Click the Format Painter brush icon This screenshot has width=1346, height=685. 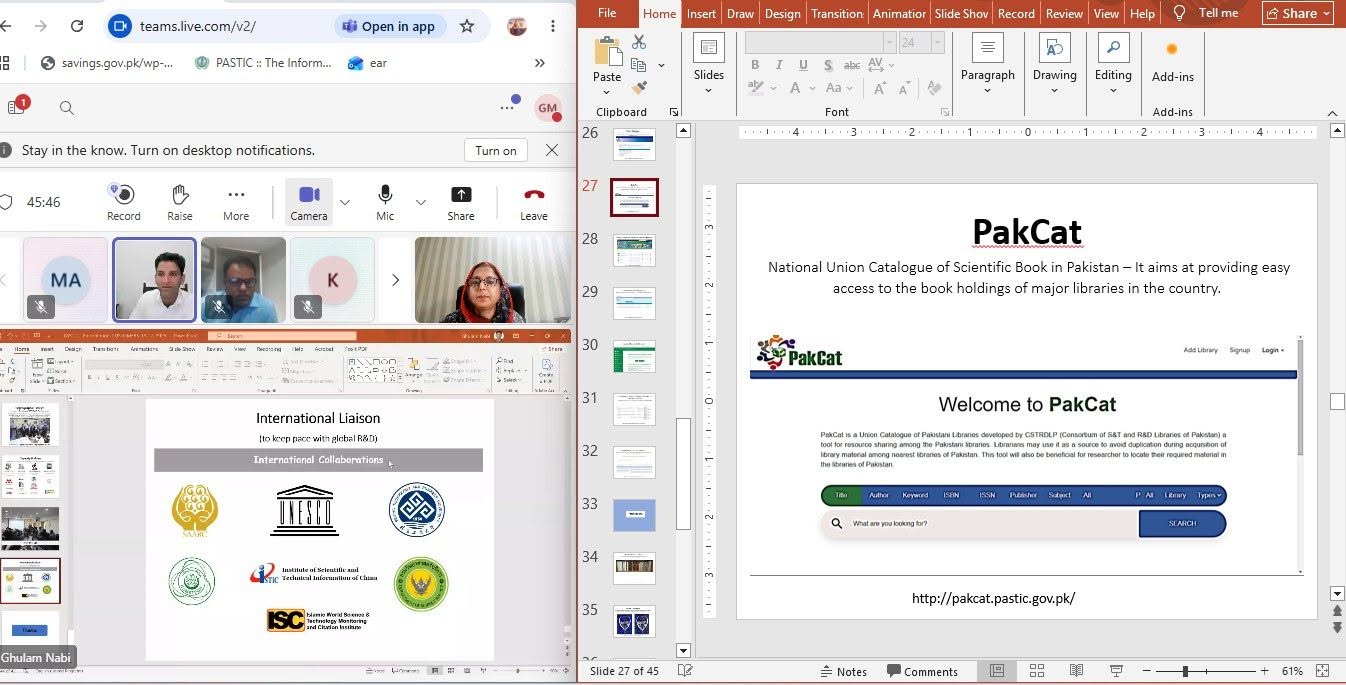pyautogui.click(x=639, y=88)
